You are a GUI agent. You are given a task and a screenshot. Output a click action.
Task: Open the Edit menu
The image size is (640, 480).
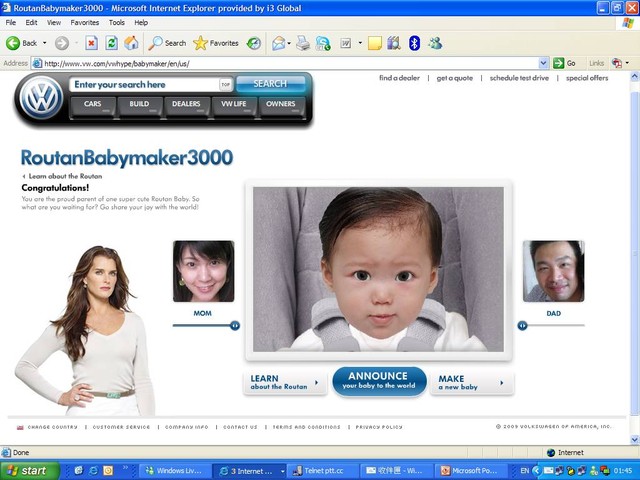(31, 22)
